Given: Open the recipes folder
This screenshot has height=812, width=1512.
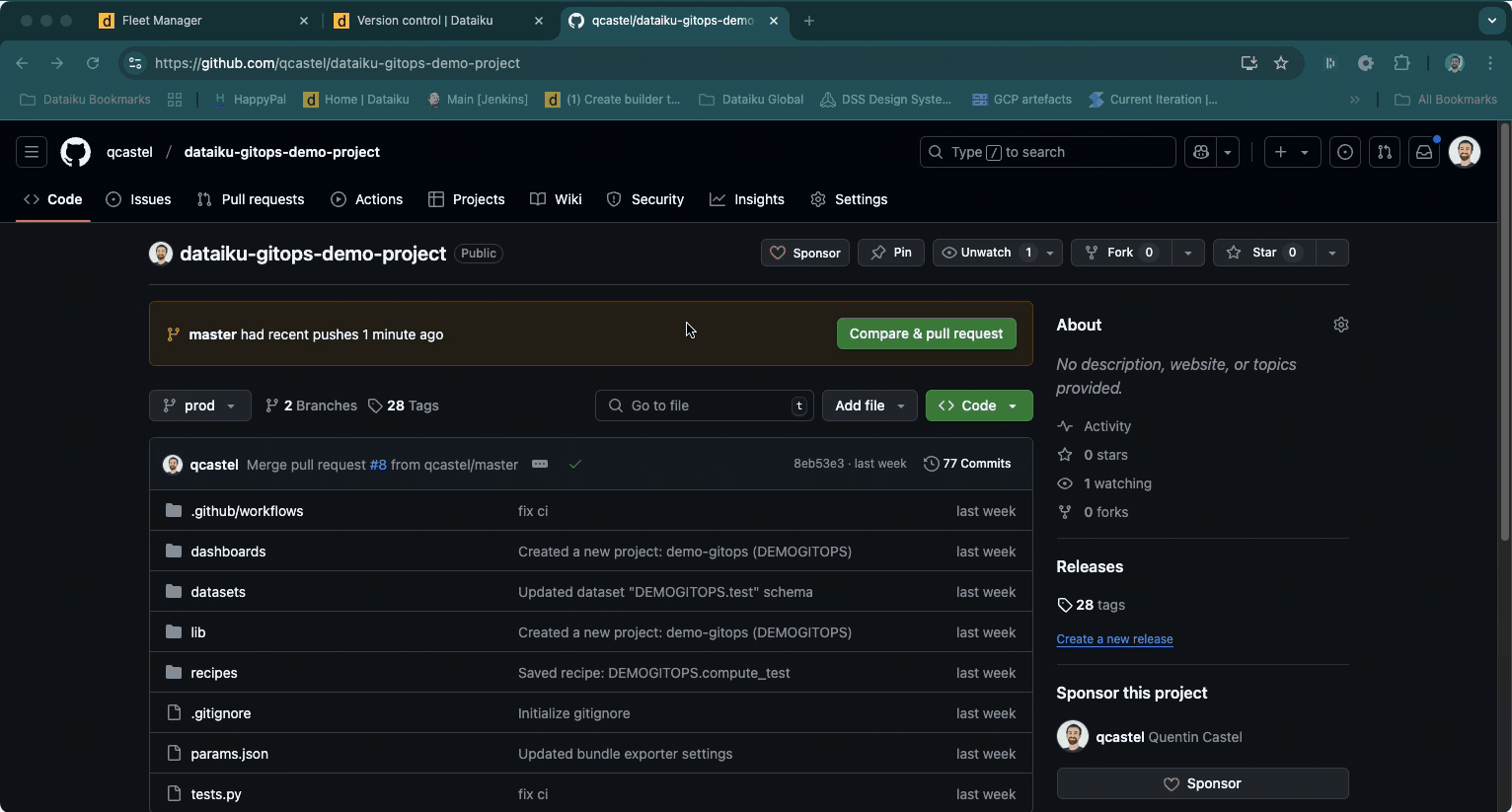Looking at the screenshot, I should click(x=214, y=673).
